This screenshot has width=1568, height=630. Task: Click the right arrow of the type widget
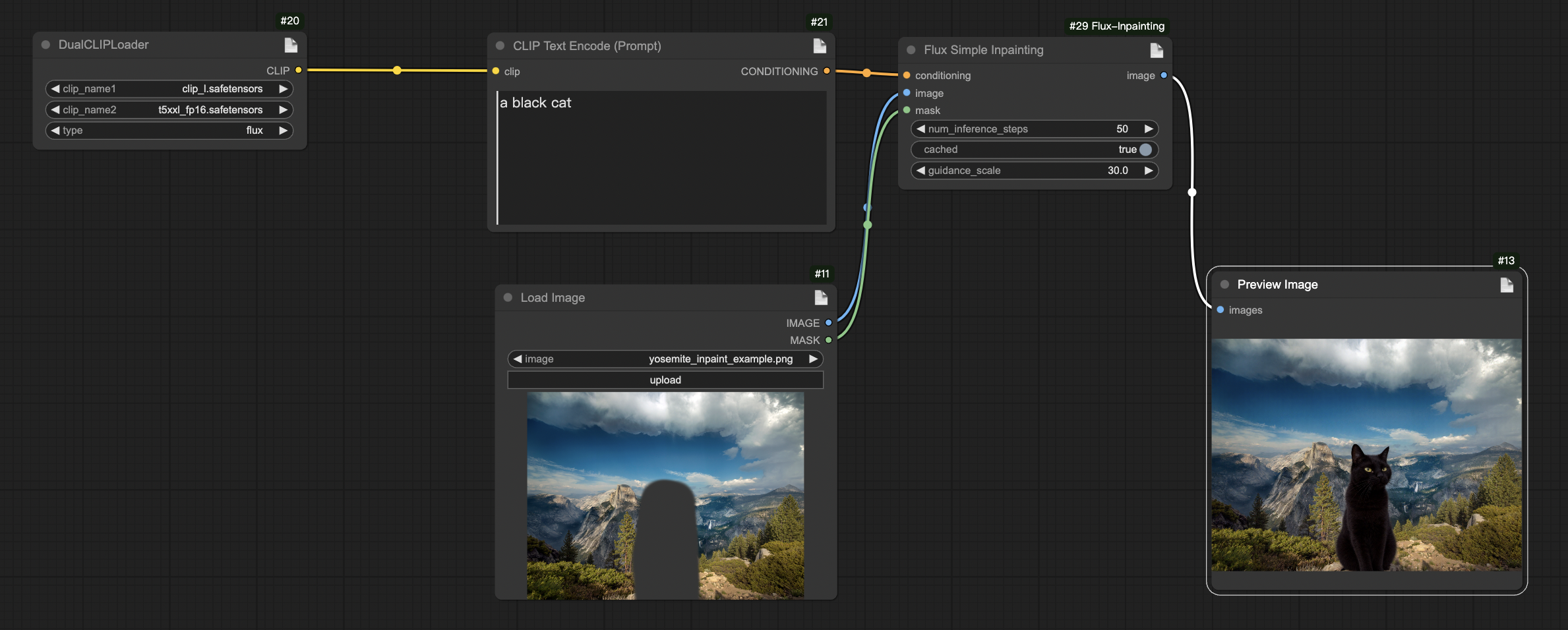pyautogui.click(x=284, y=130)
